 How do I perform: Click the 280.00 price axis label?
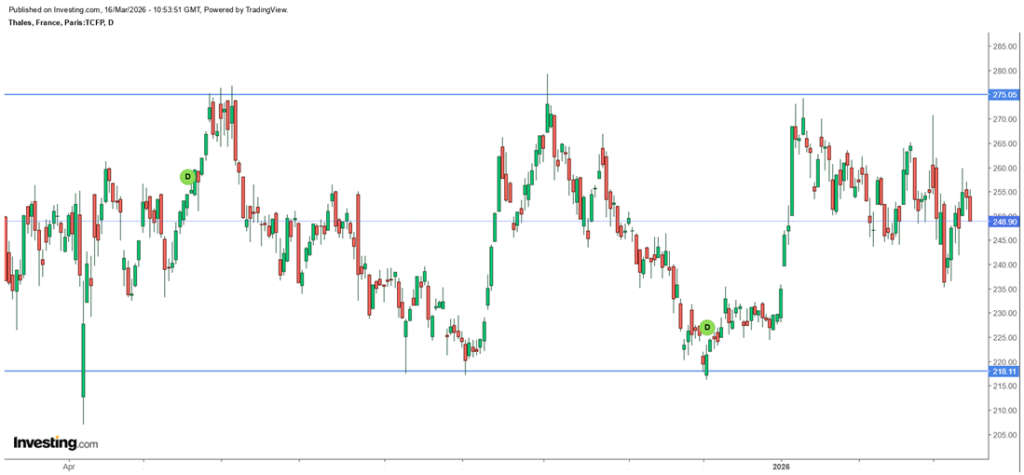click(1003, 71)
